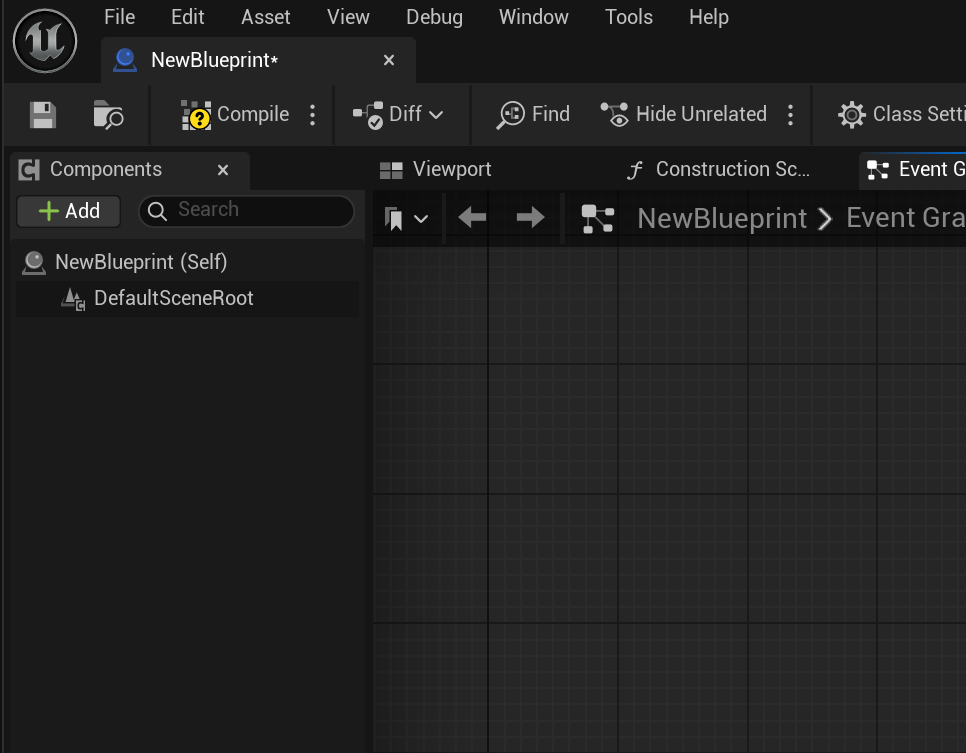Select DefaultSceneRoot component
The width and height of the screenshot is (966, 753).
pyautogui.click(x=187, y=299)
